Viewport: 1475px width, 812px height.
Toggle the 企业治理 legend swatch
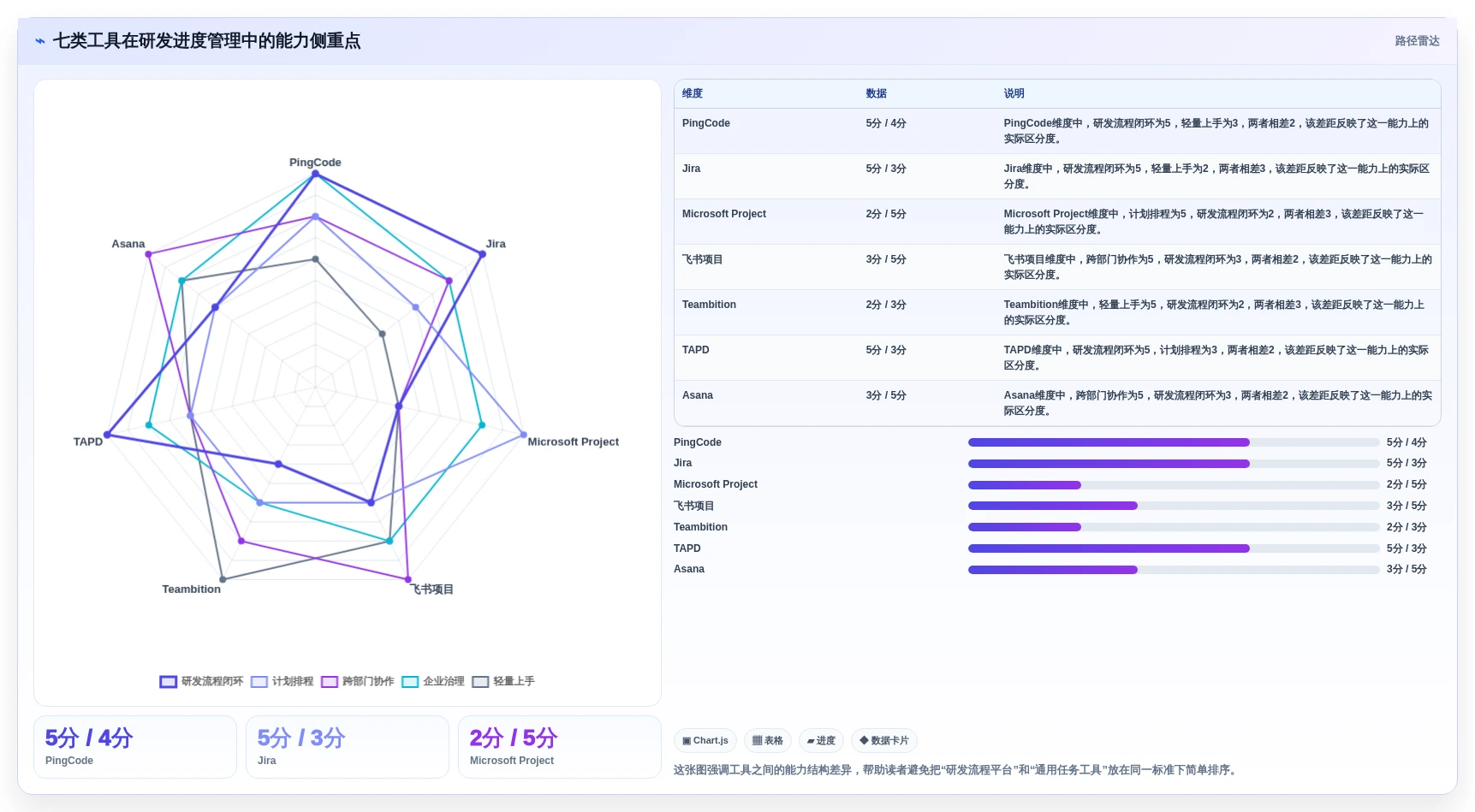point(410,682)
